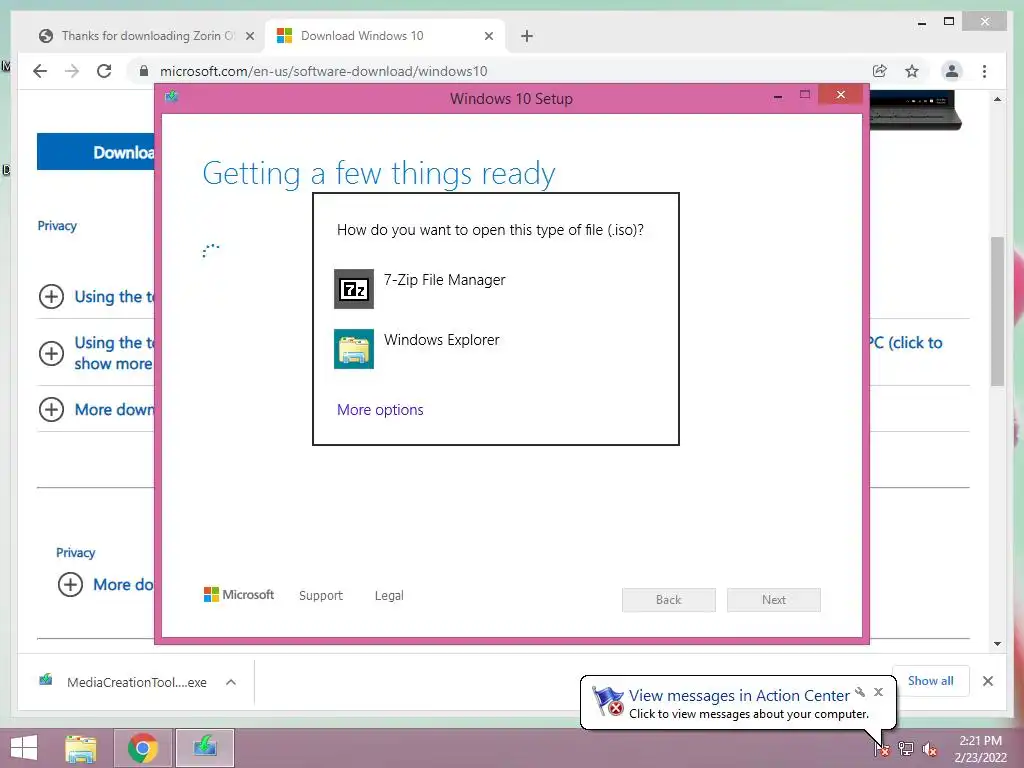This screenshot has height=768, width=1024.
Task: Reload the Chrome page
Action: [x=104, y=71]
